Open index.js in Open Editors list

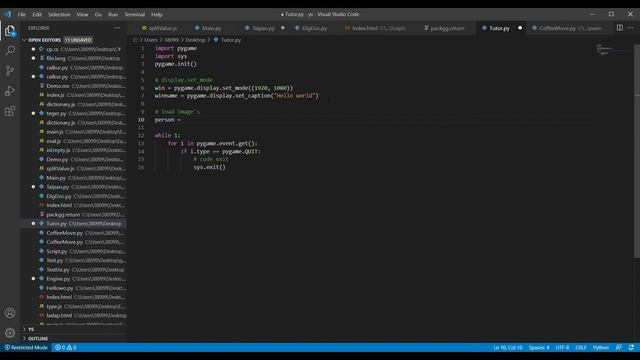73,95
